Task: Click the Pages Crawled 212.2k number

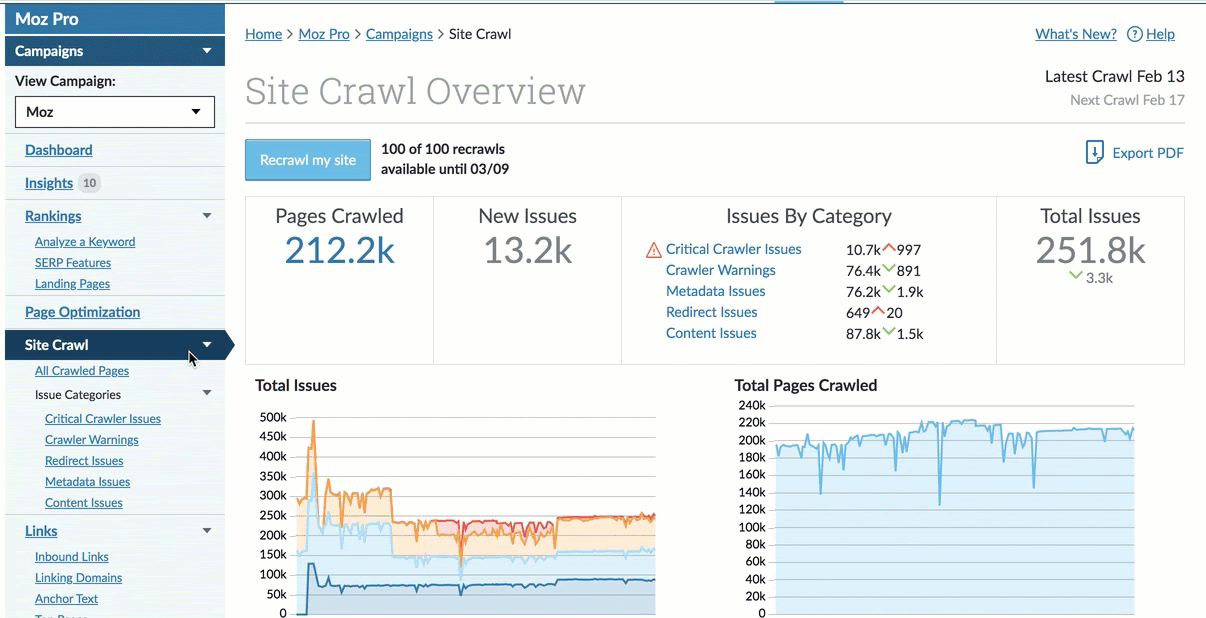Action: (x=339, y=250)
